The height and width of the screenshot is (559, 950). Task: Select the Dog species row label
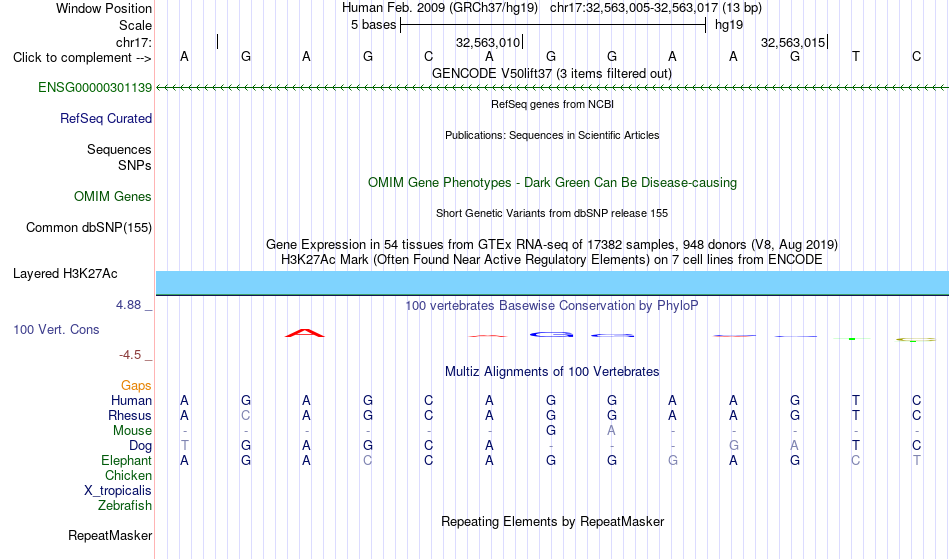pyautogui.click(x=140, y=445)
